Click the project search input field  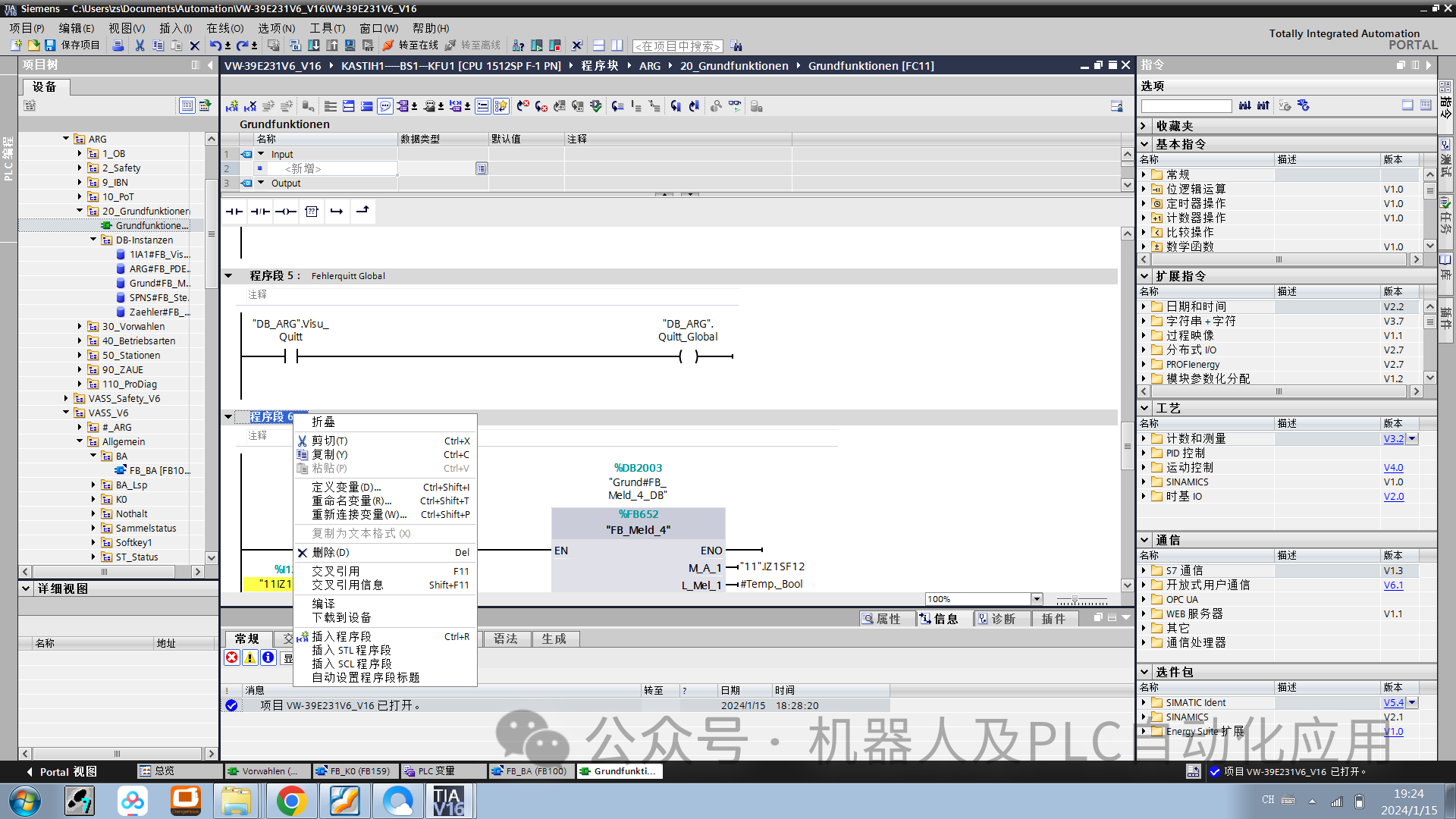pyautogui.click(x=677, y=46)
